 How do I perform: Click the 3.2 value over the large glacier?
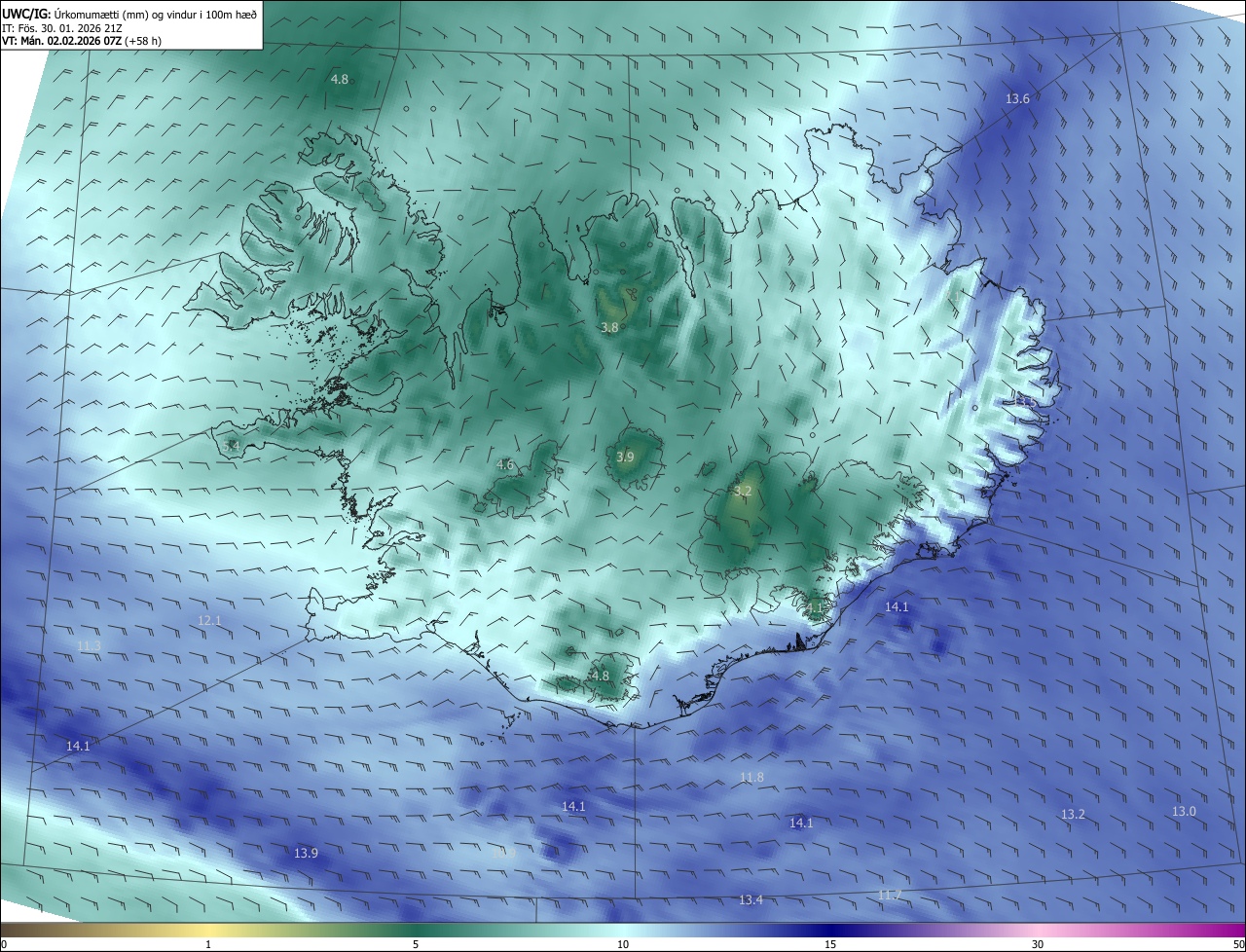click(743, 492)
